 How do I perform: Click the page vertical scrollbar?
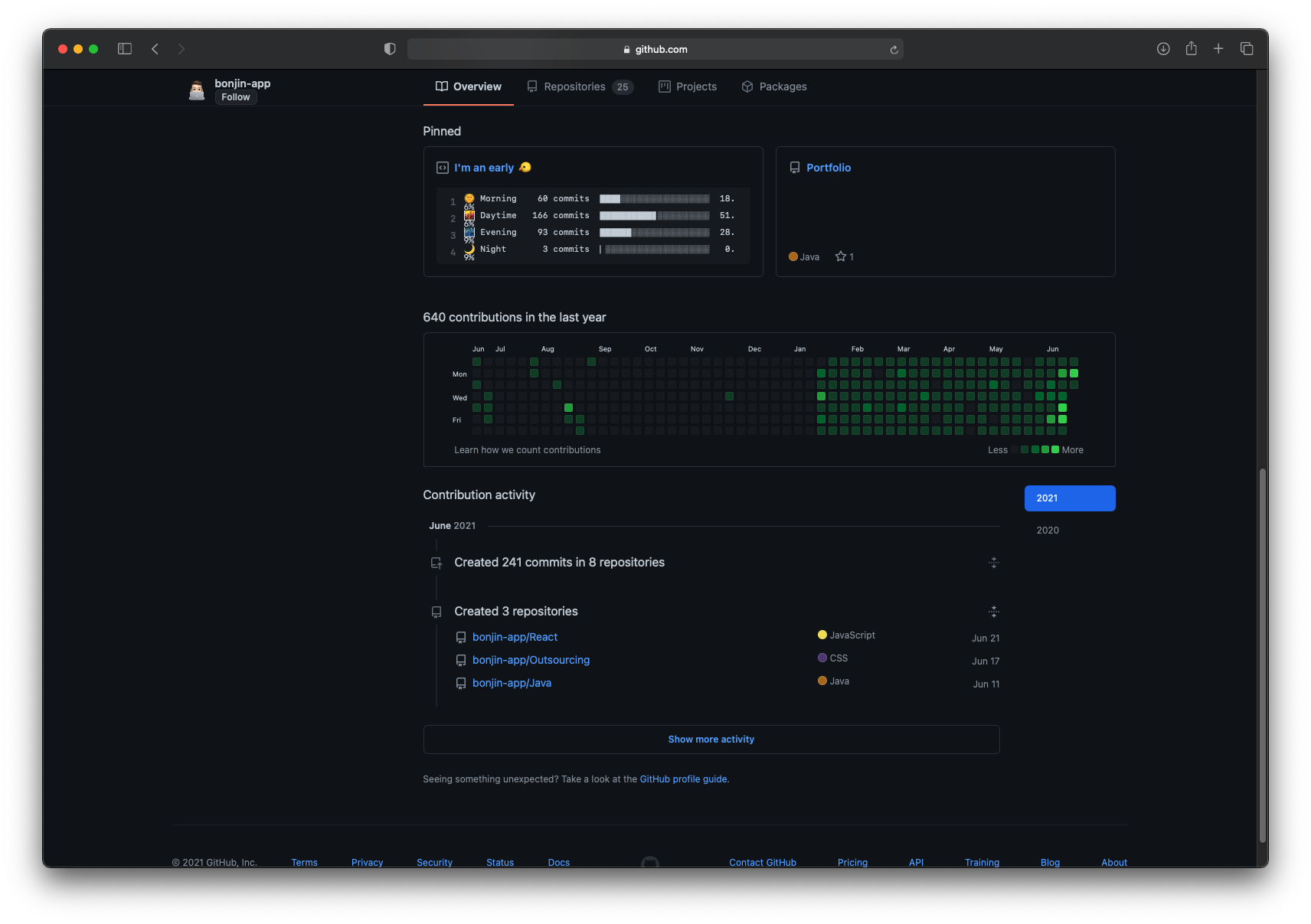[1262, 656]
